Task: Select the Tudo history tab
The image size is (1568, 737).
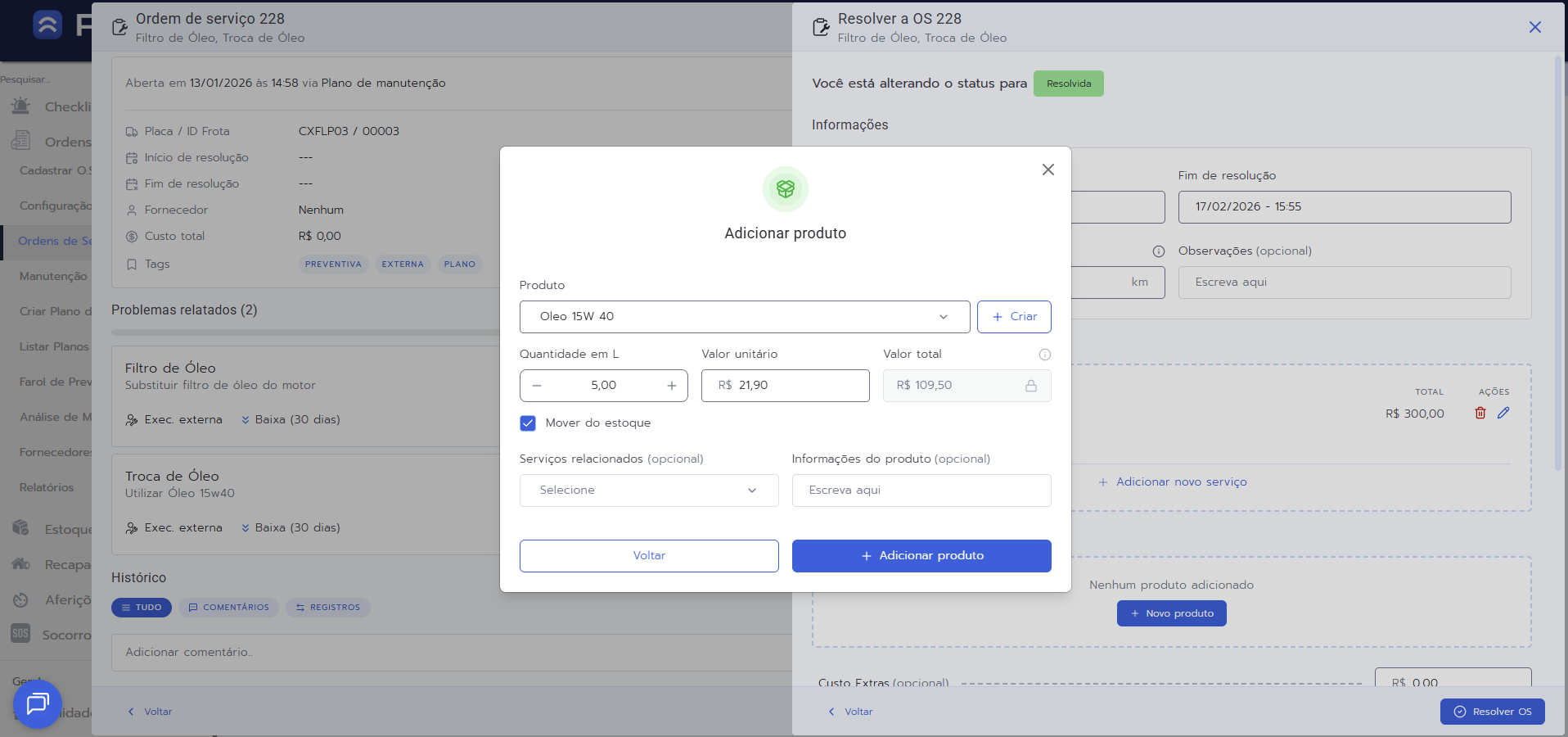Action: [142, 608]
